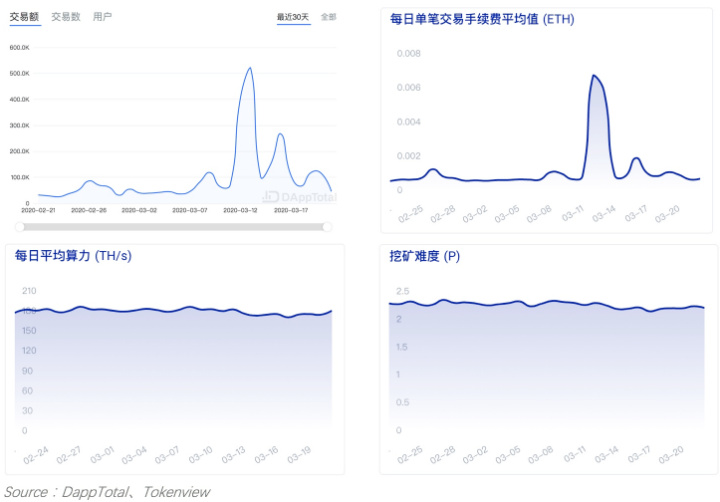This screenshot has width=720, height=502.
Task: Click the 挖矿难度 (P) chart title
Action: pos(424,256)
